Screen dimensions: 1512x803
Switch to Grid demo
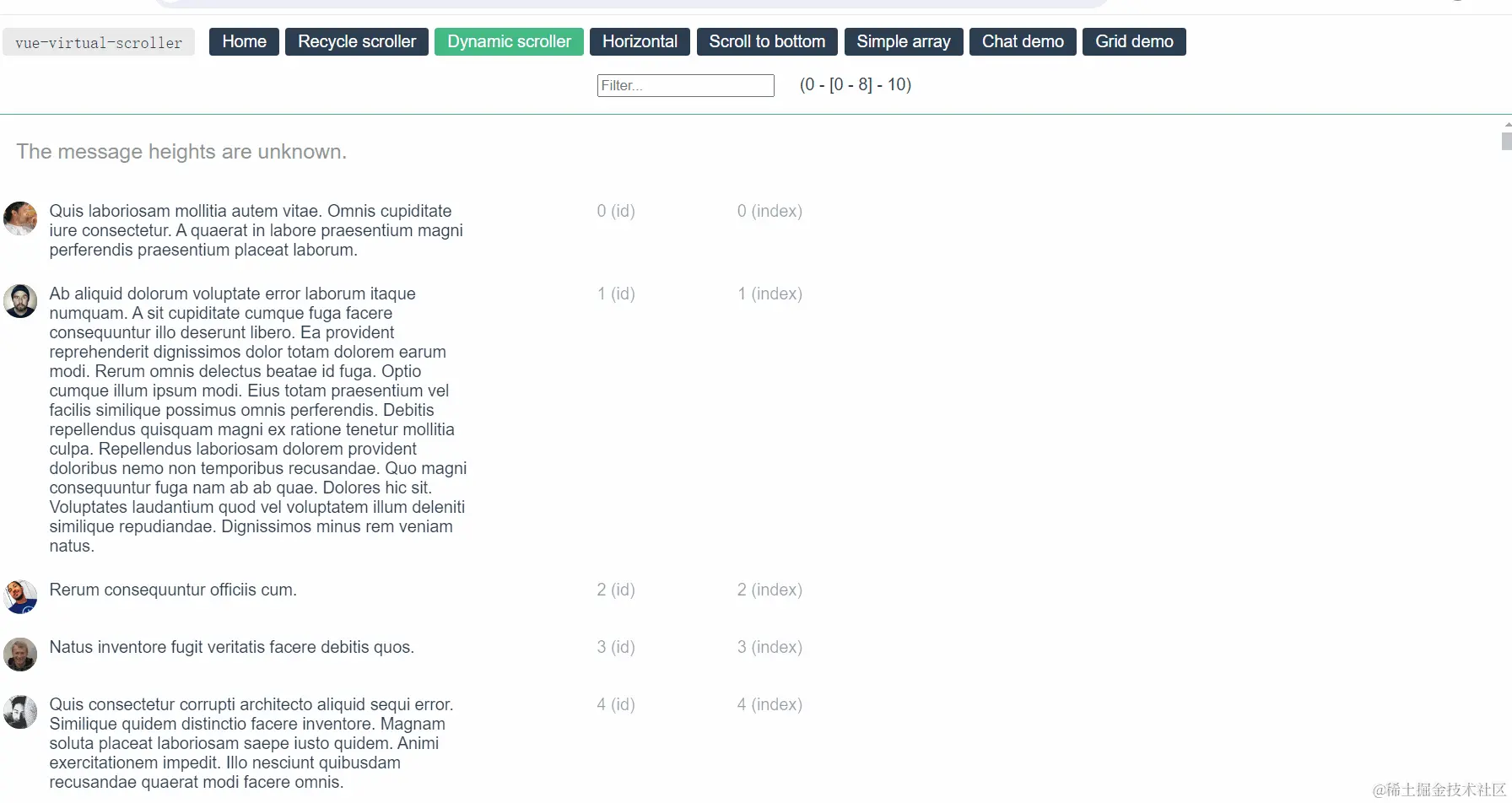click(1134, 41)
